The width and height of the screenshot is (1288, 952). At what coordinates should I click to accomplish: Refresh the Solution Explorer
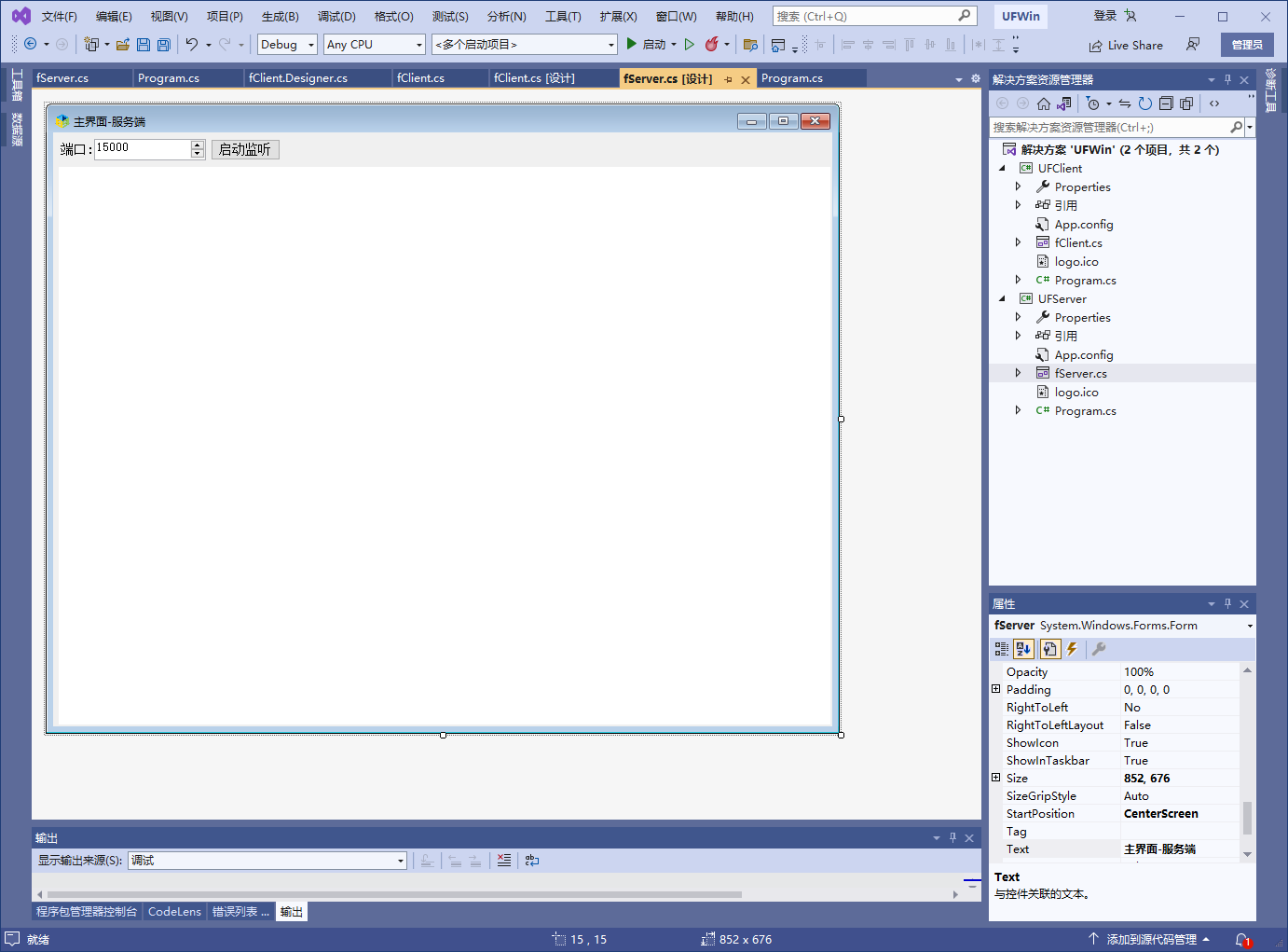point(1145,103)
